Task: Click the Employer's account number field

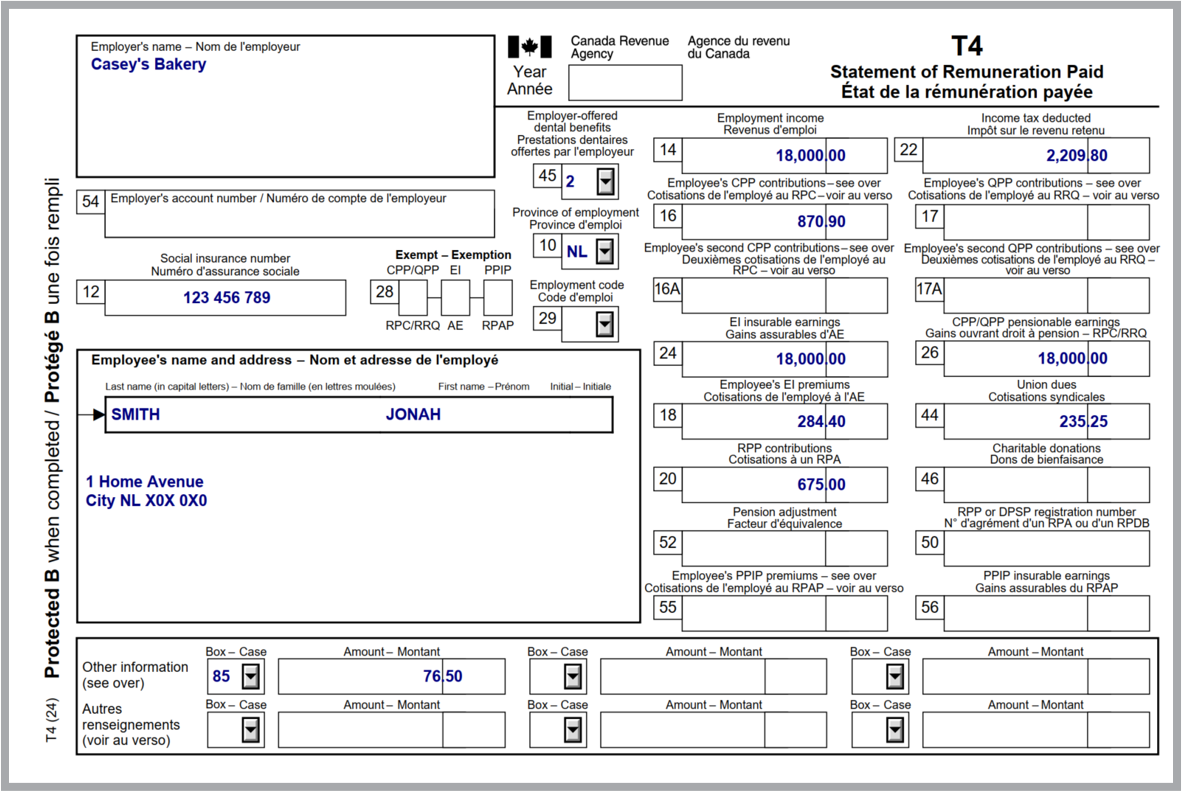Action: pyautogui.click(x=300, y=221)
